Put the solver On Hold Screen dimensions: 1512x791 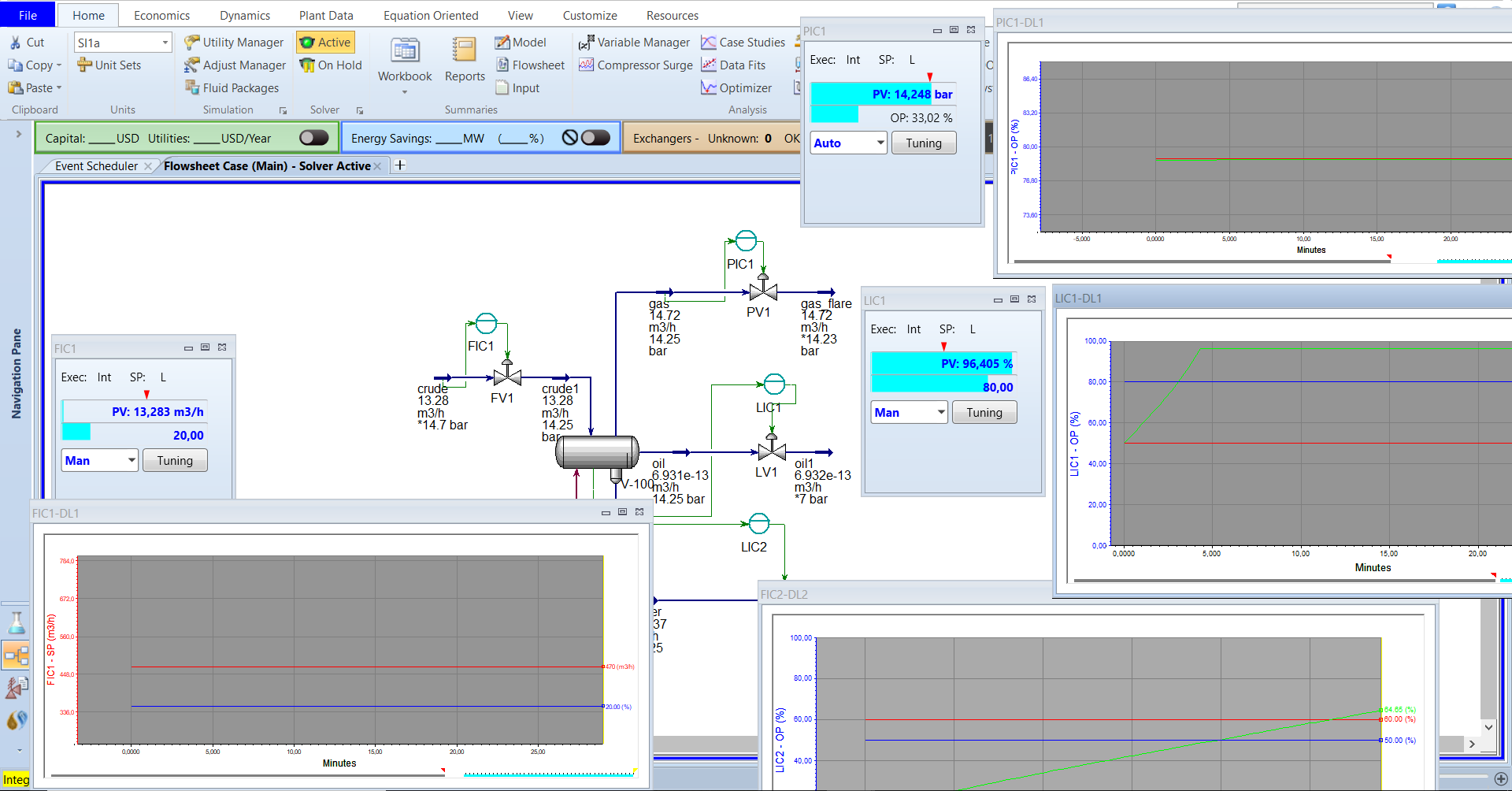331,65
